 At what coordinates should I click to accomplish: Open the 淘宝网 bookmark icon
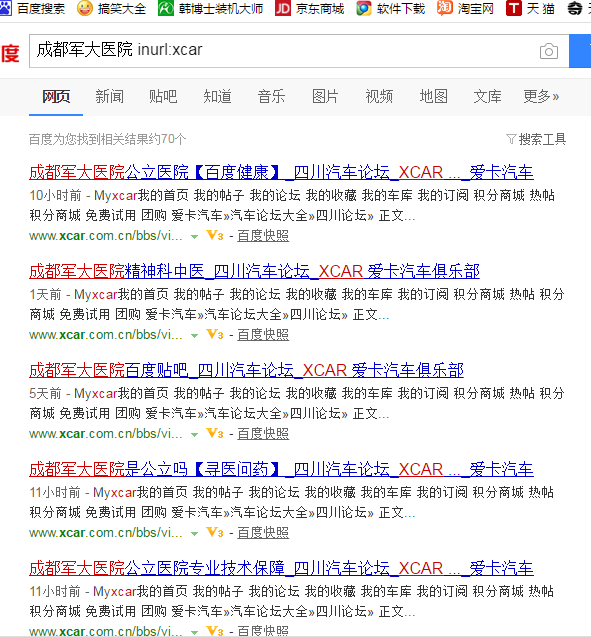tap(445, 8)
